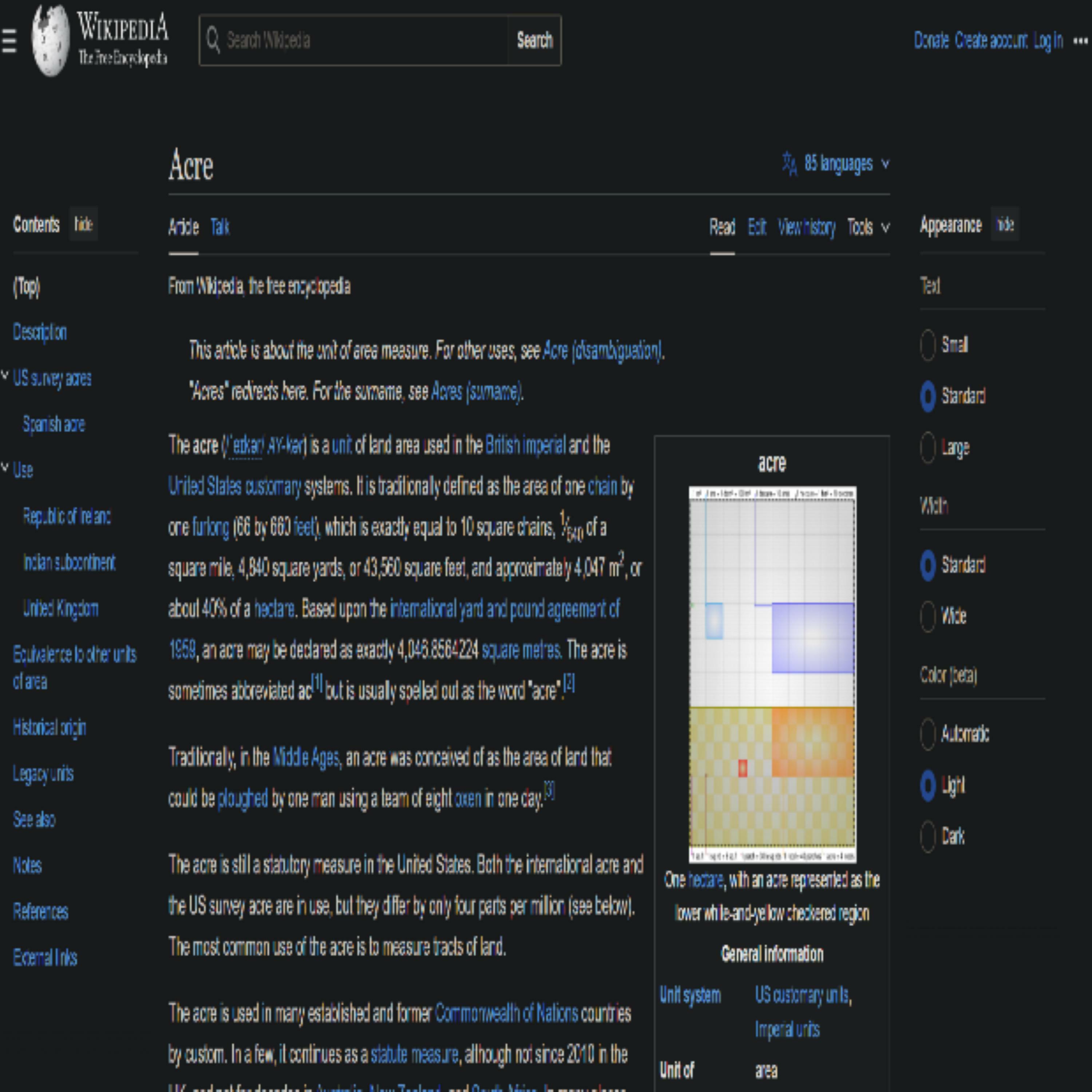This screenshot has height=1092, width=1092.
Task: Open the oxen link
Action: point(468,799)
